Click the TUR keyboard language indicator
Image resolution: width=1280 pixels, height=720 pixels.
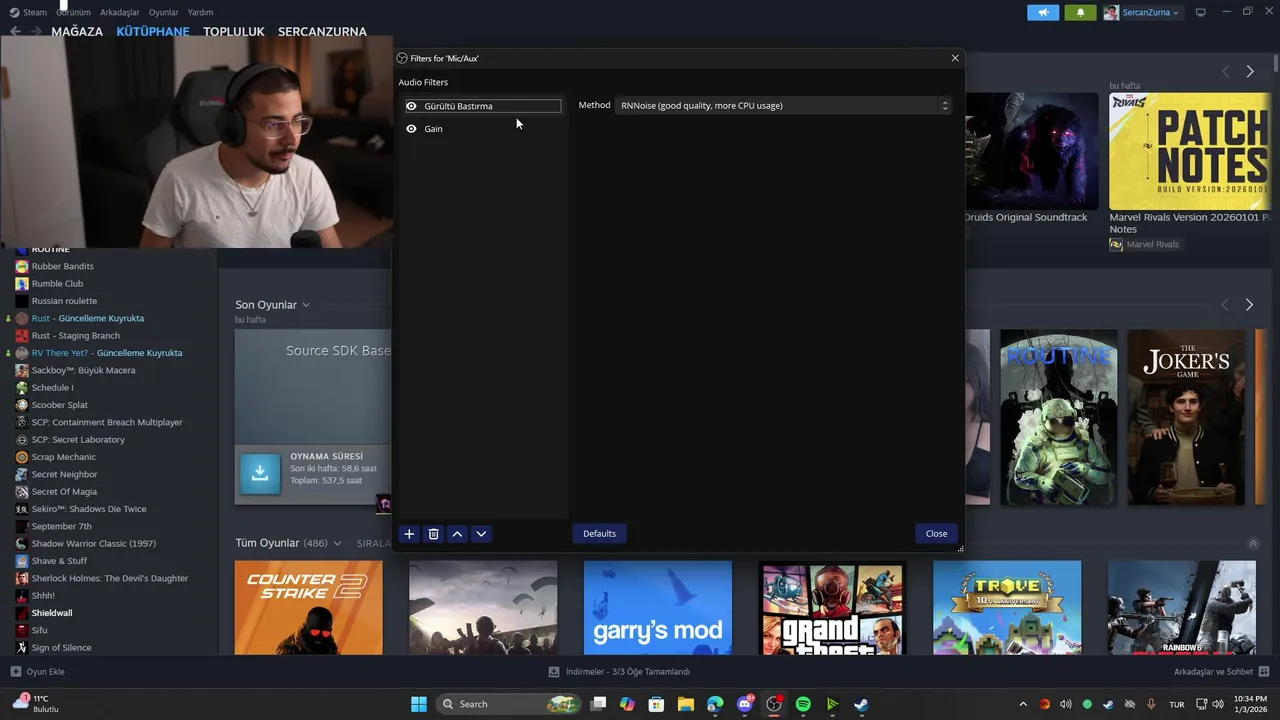point(1177,704)
